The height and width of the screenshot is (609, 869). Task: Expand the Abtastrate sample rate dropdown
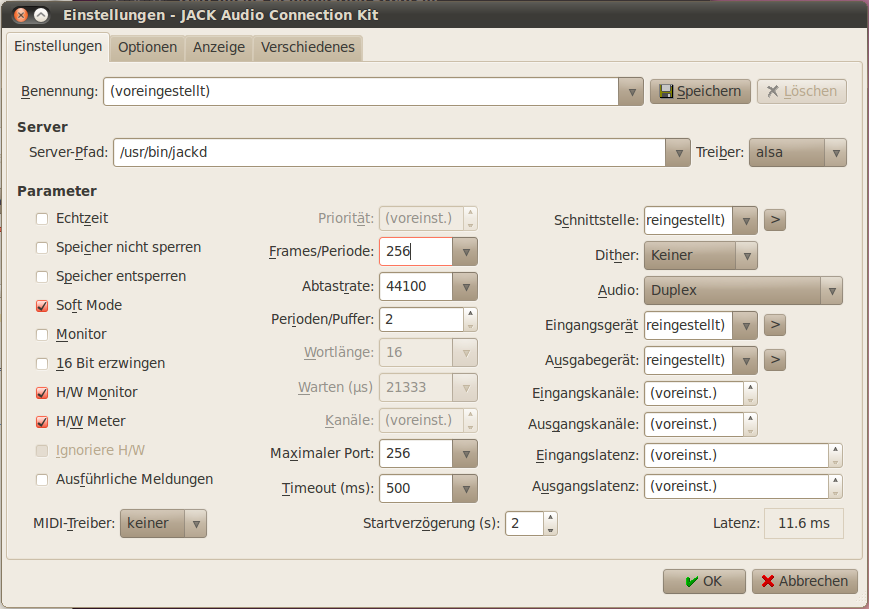coord(464,286)
